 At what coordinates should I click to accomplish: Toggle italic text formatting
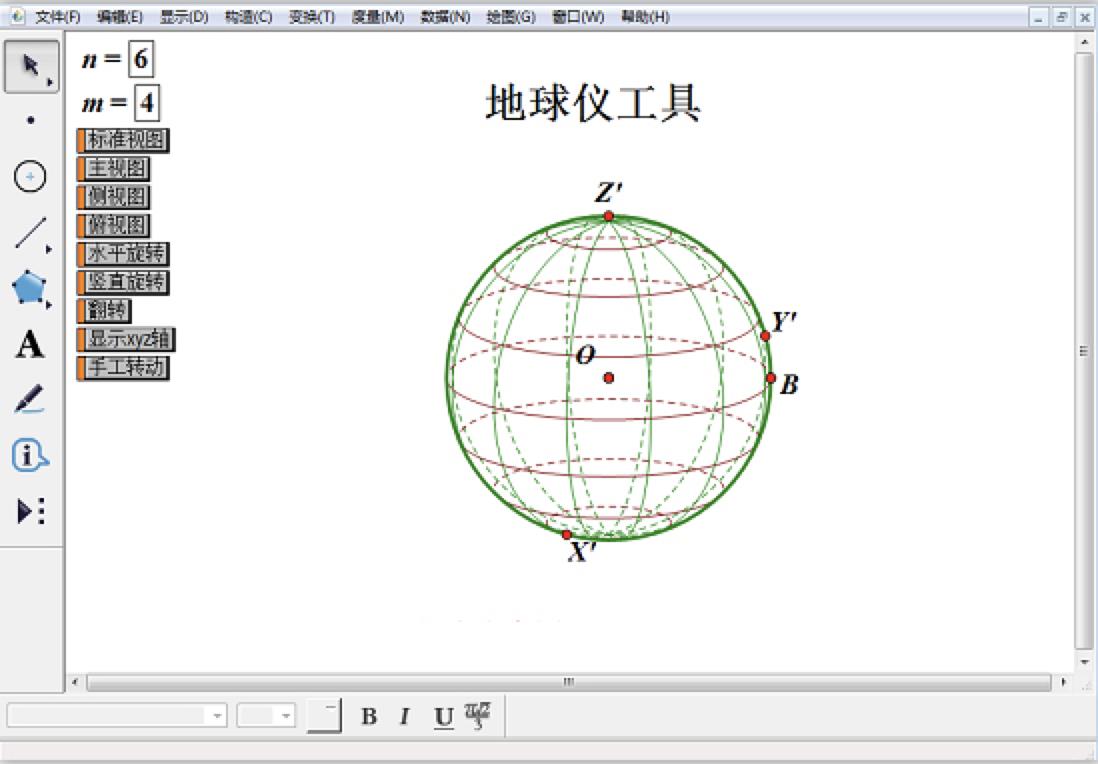[403, 715]
